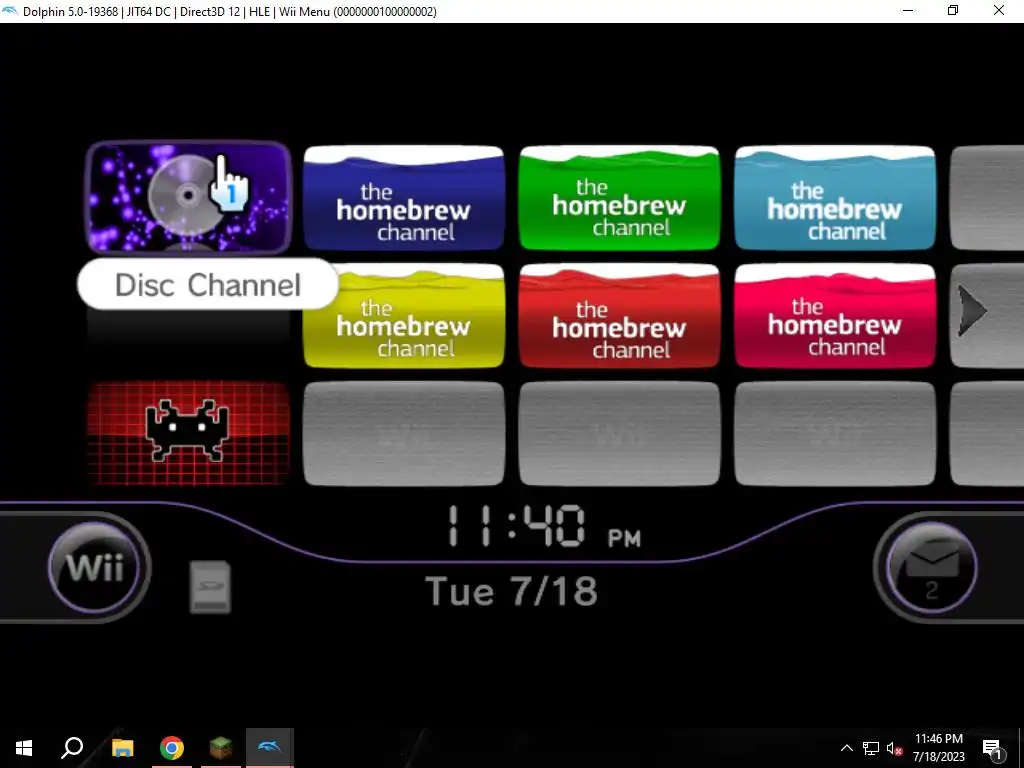Launch the red Homebrew Channel
Image resolution: width=1024 pixels, height=768 pixels.
(619, 316)
